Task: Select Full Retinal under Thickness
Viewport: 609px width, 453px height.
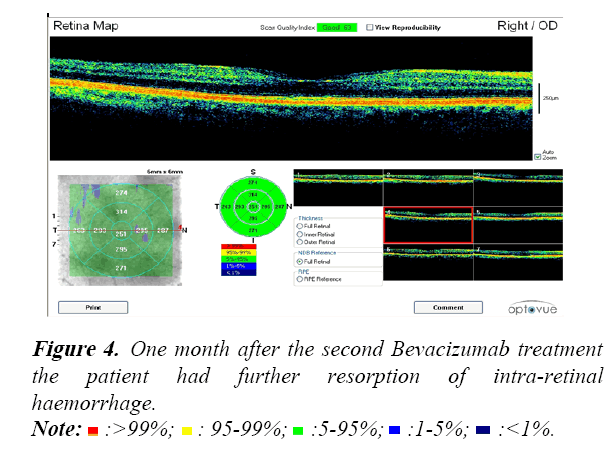Action: pyautogui.click(x=299, y=225)
